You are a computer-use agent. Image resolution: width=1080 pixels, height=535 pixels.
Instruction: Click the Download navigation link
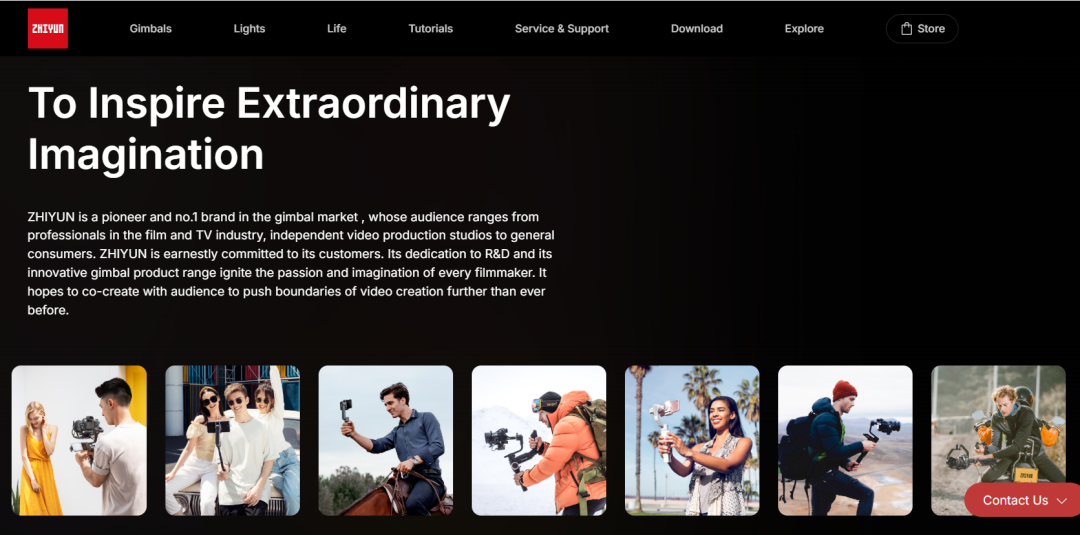click(696, 29)
